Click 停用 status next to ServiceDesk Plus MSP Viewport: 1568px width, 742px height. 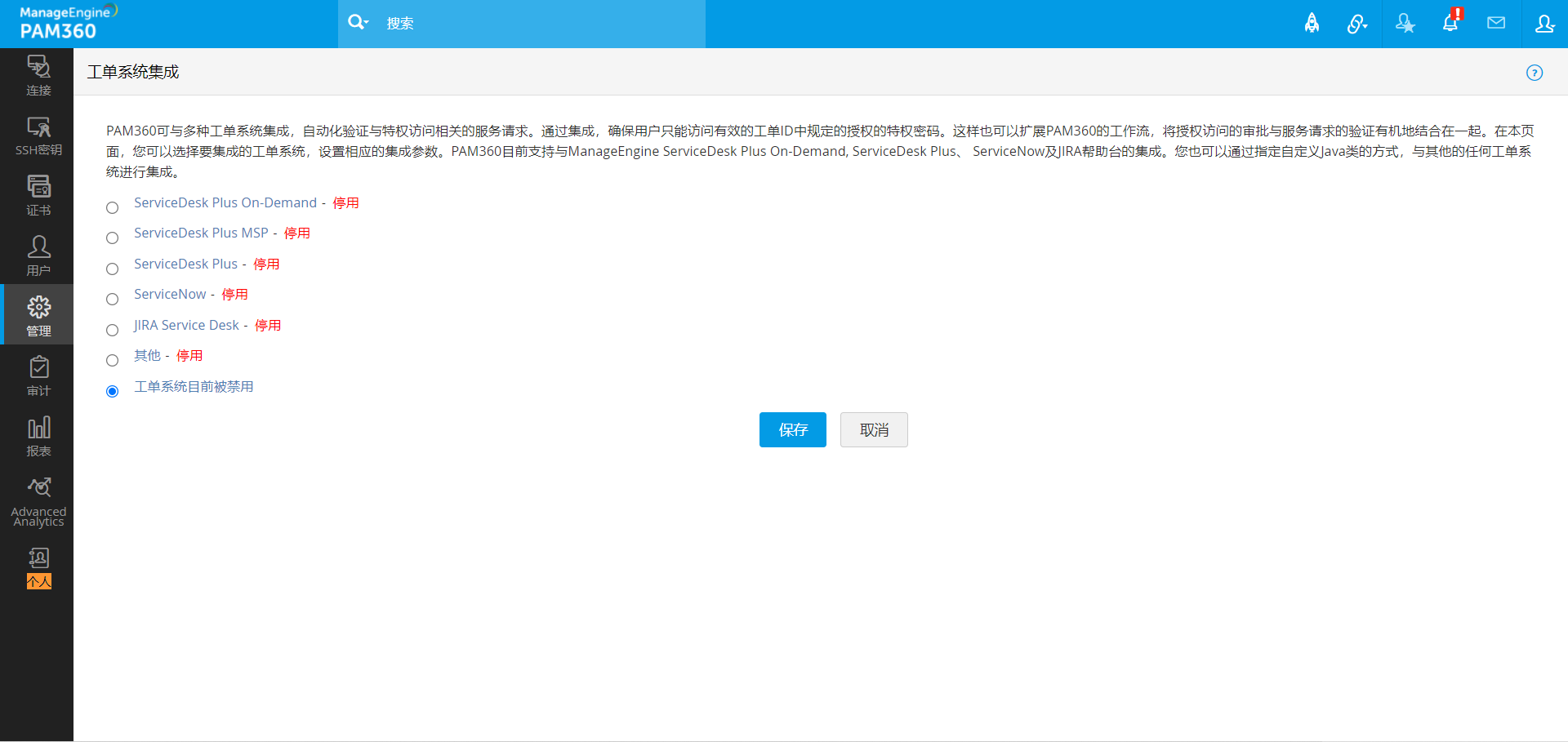(x=297, y=233)
